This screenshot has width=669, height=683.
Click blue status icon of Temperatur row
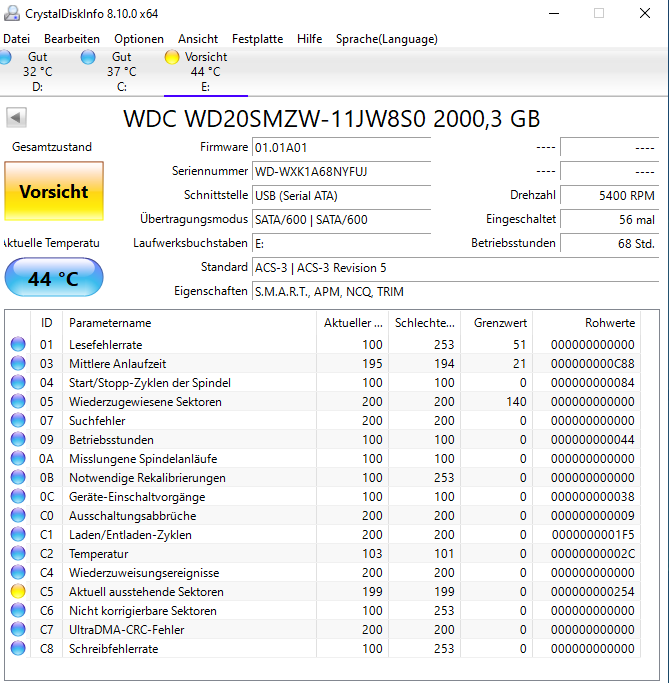click(18, 553)
